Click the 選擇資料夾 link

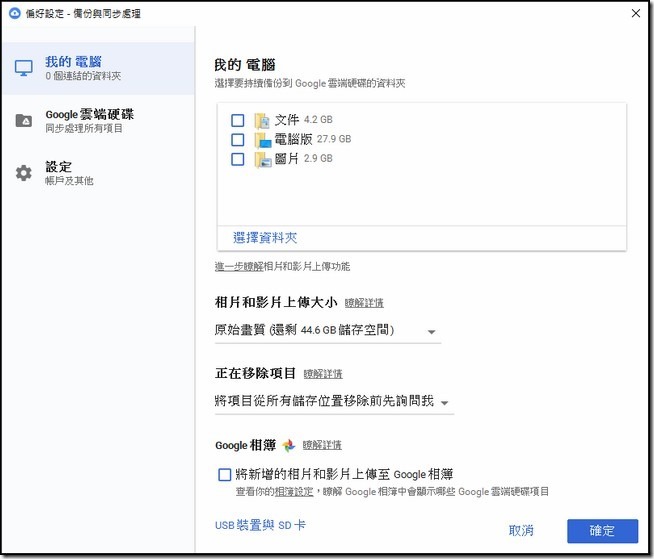pos(265,238)
